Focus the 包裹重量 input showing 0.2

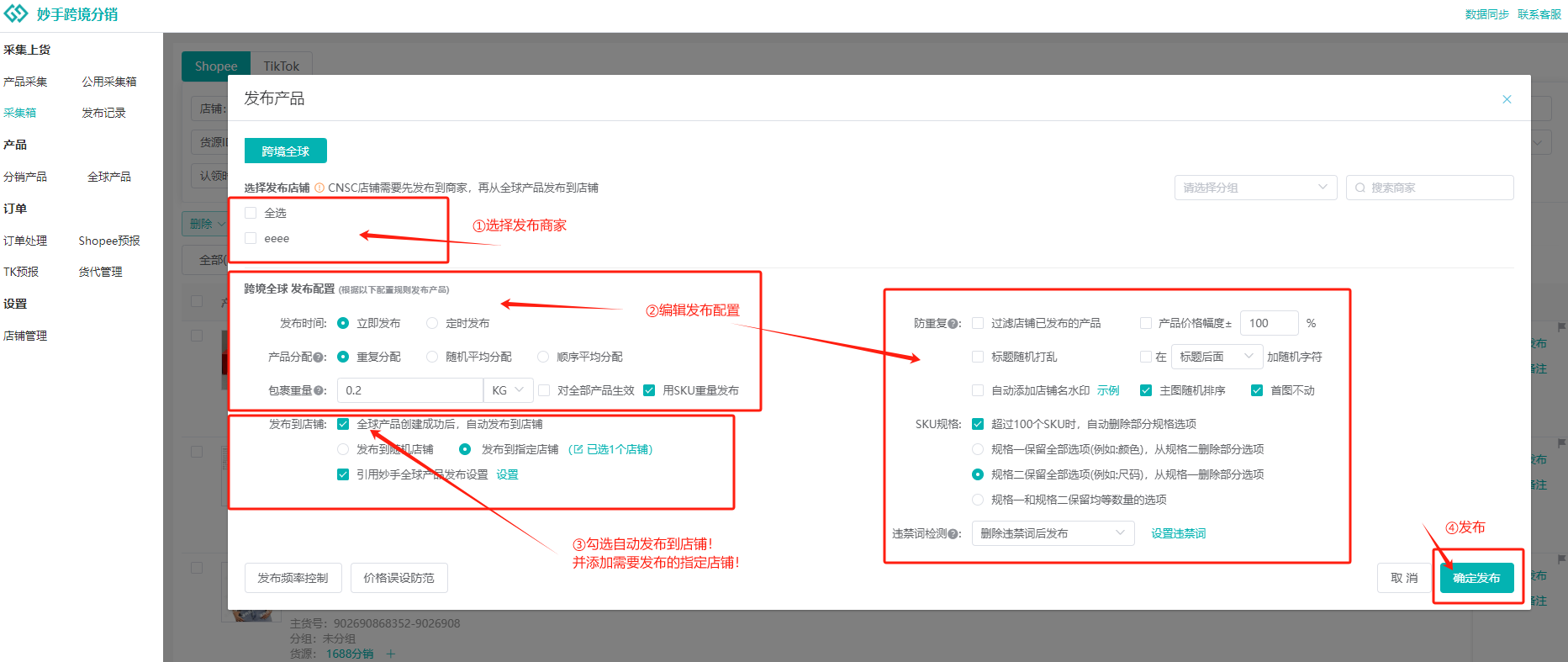pos(410,390)
